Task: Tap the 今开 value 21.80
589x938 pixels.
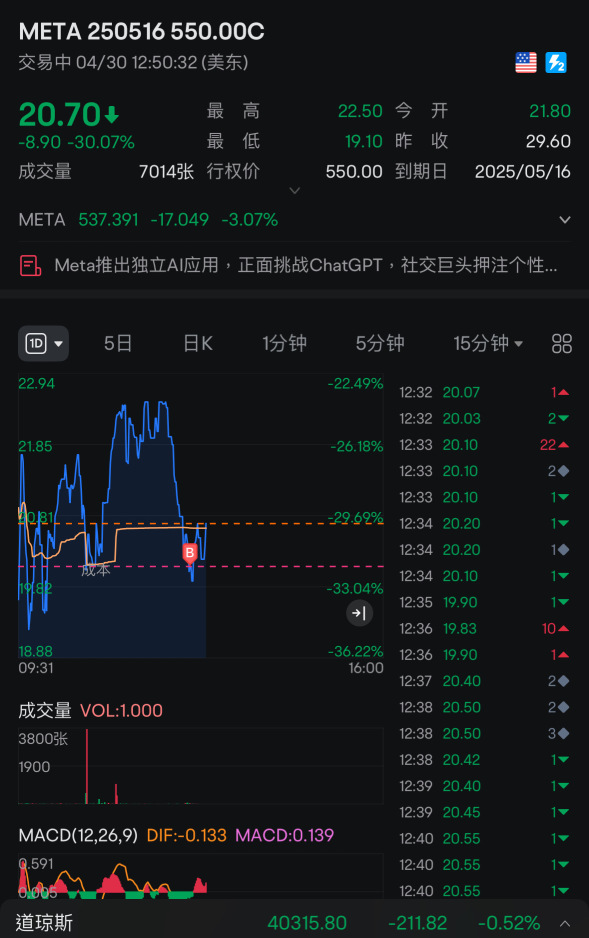Action: tap(550, 111)
